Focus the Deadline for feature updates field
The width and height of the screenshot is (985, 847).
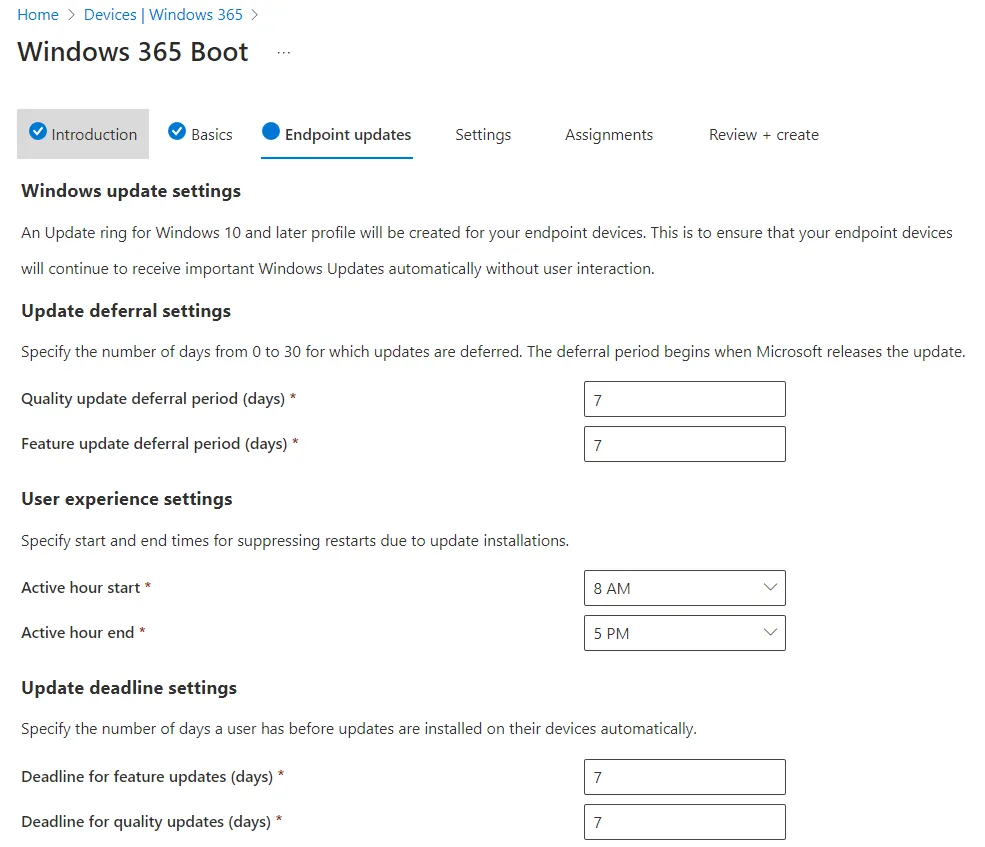[x=684, y=777]
